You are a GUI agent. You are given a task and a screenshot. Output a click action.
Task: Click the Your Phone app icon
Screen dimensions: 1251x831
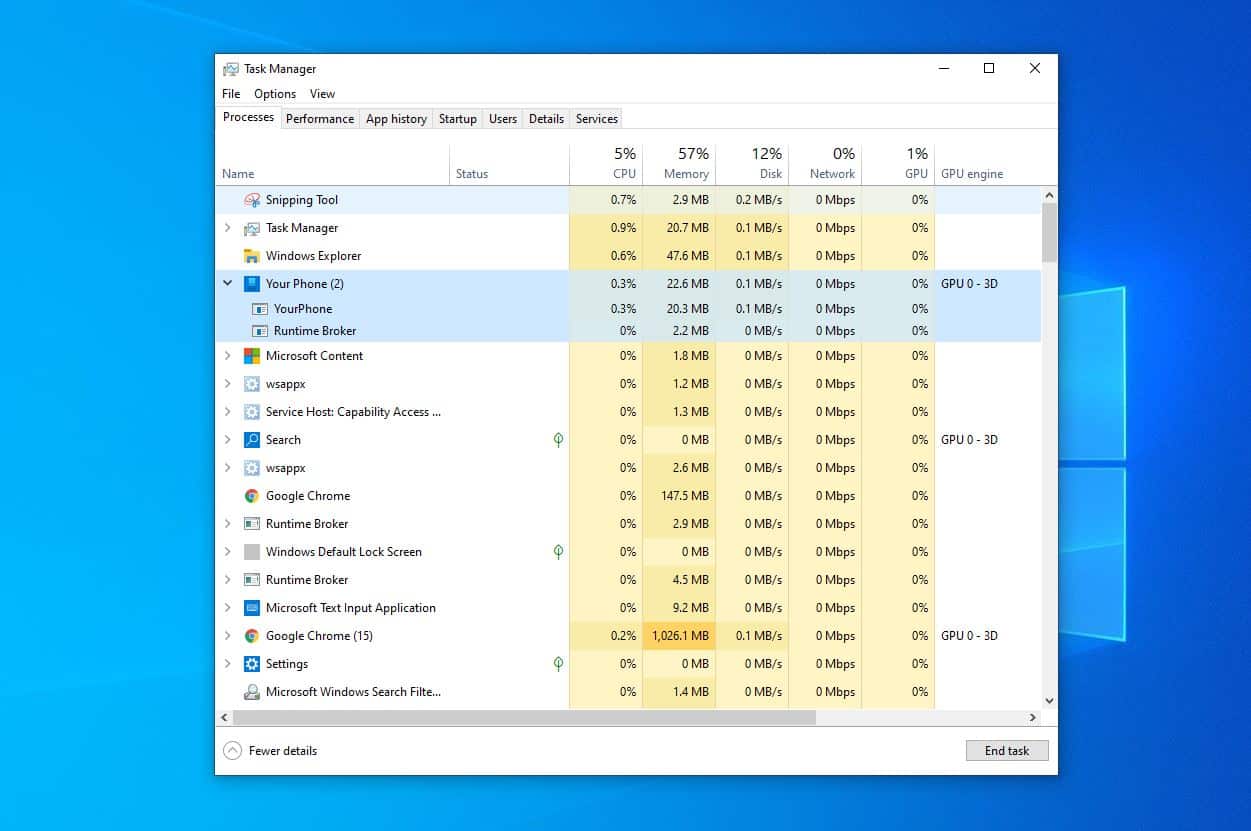point(252,283)
